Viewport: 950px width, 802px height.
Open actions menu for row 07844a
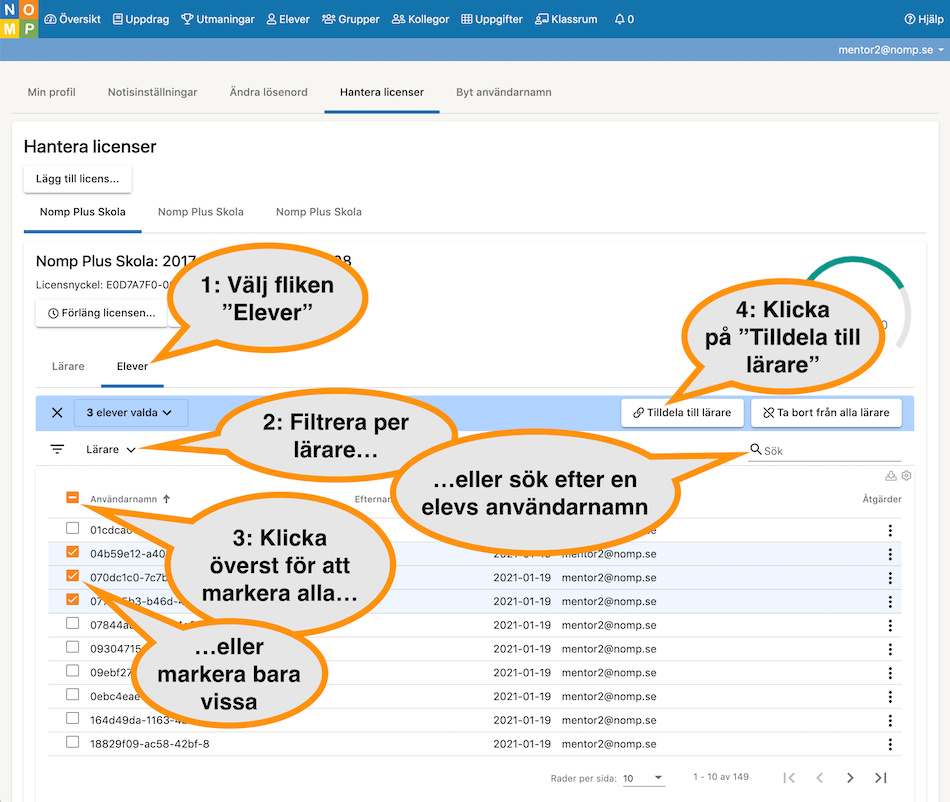tap(890, 625)
